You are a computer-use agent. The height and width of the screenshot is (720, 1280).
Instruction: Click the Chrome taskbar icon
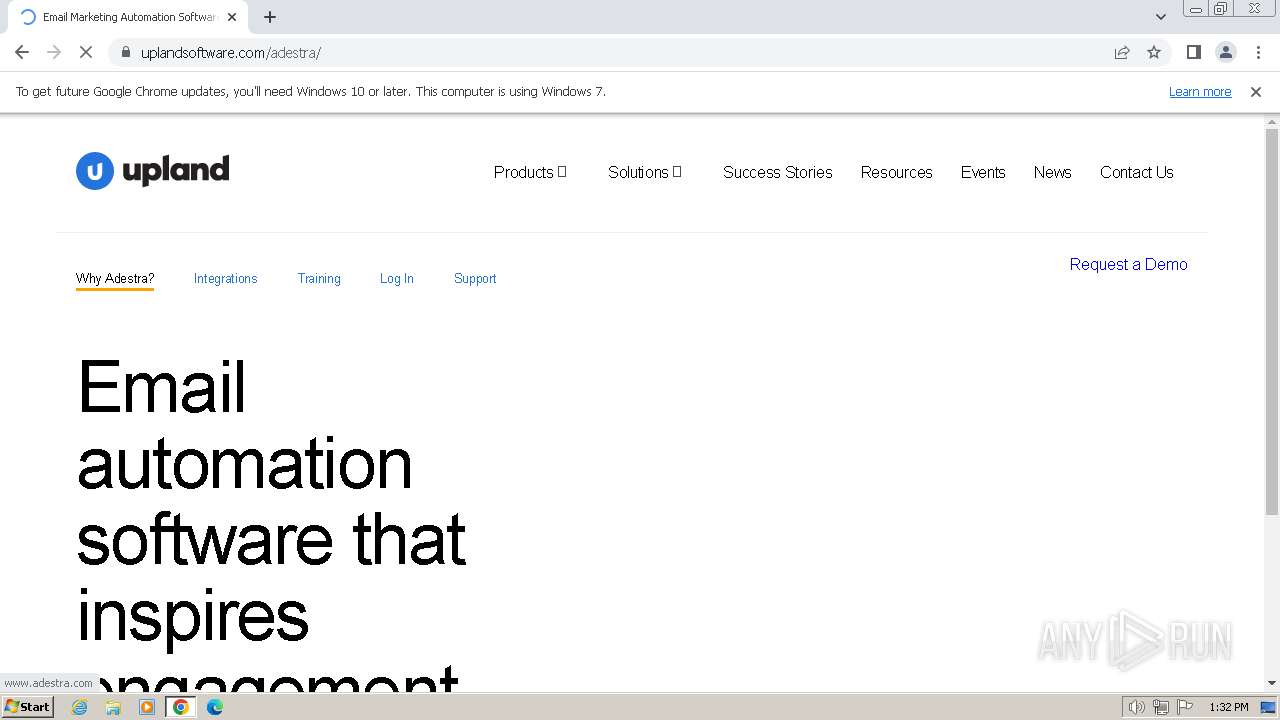pyautogui.click(x=181, y=707)
